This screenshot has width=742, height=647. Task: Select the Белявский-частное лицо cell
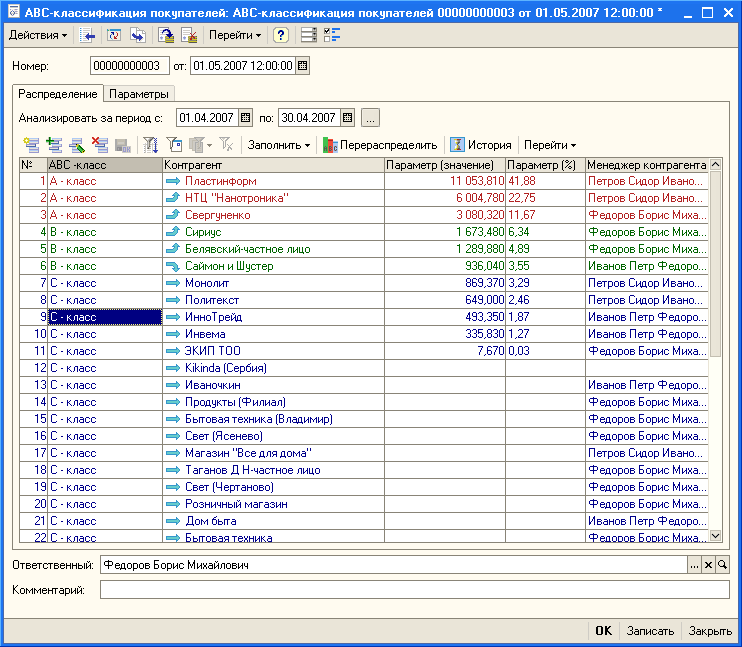click(x=273, y=249)
